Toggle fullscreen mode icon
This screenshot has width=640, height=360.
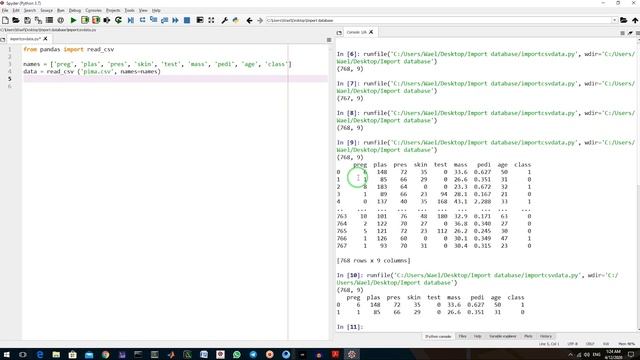coord(211,20)
